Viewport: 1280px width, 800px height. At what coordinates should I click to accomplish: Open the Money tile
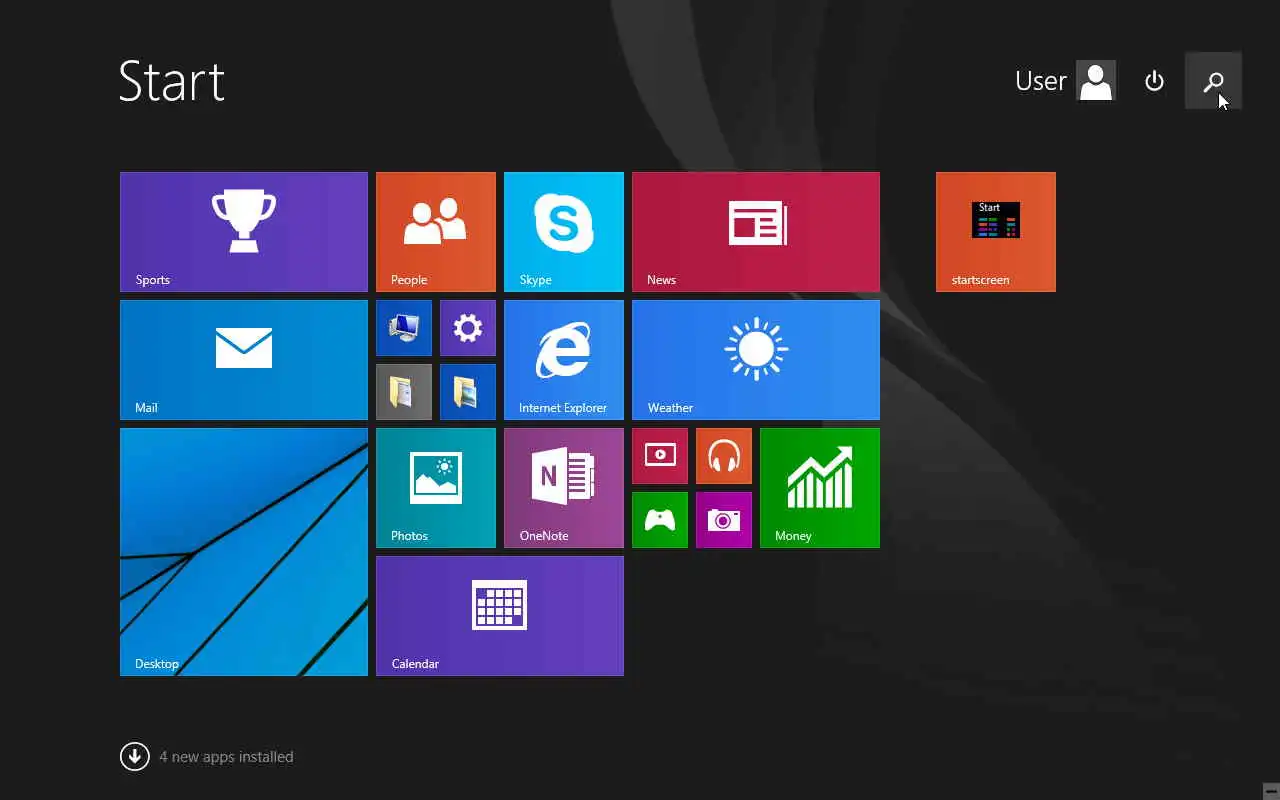point(820,488)
